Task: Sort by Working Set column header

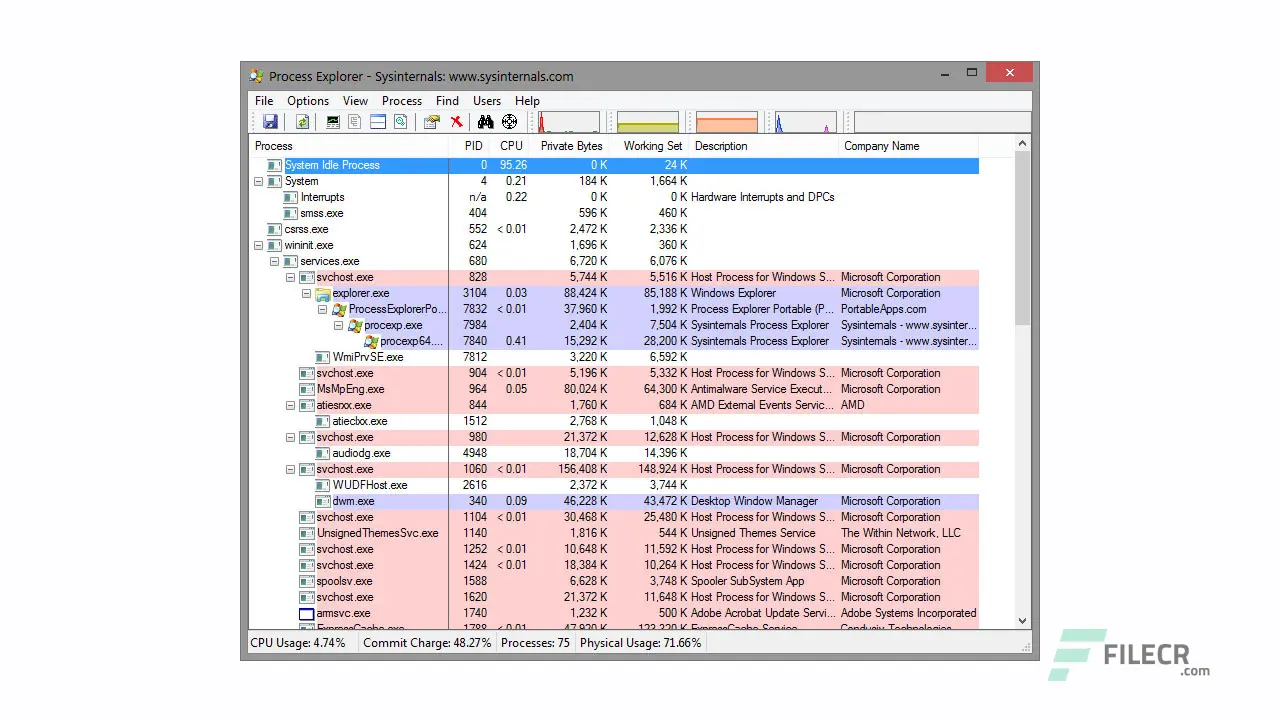Action: [651, 146]
